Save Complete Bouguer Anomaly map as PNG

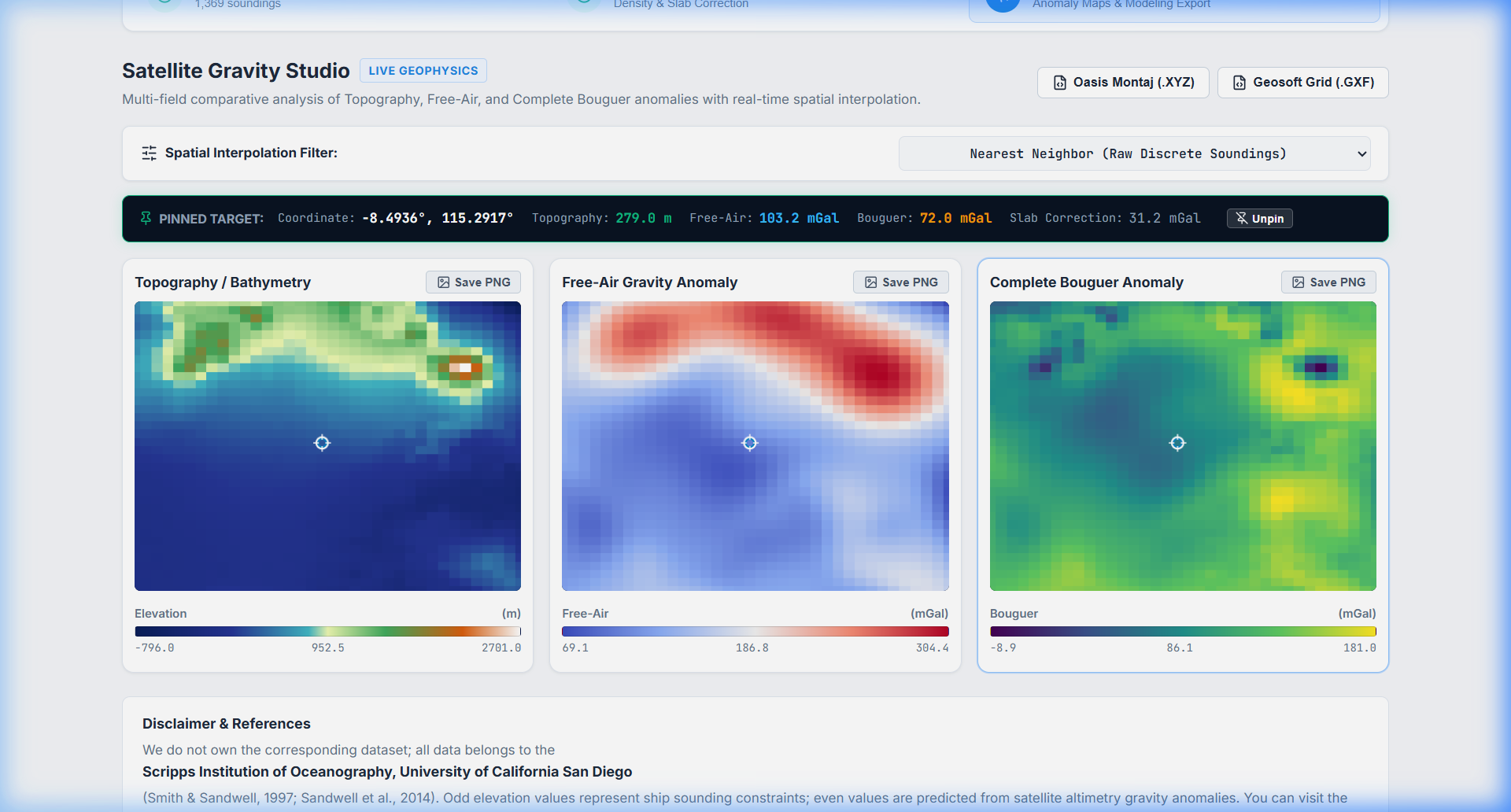click(x=1328, y=282)
